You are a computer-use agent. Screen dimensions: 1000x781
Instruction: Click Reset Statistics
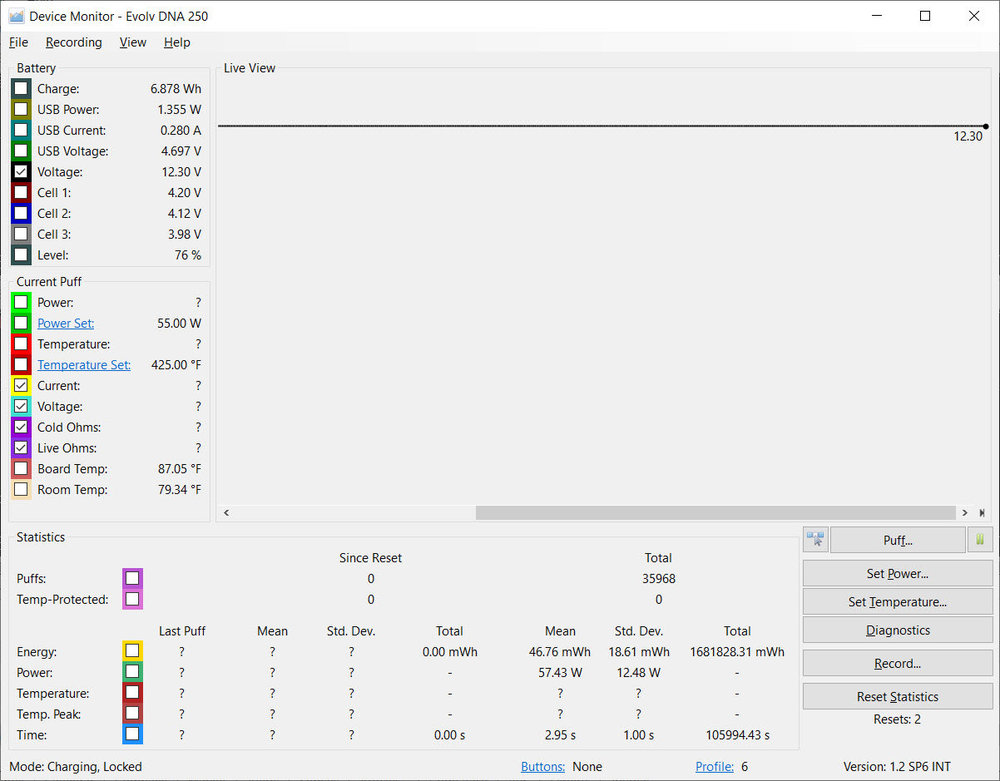[897, 697]
